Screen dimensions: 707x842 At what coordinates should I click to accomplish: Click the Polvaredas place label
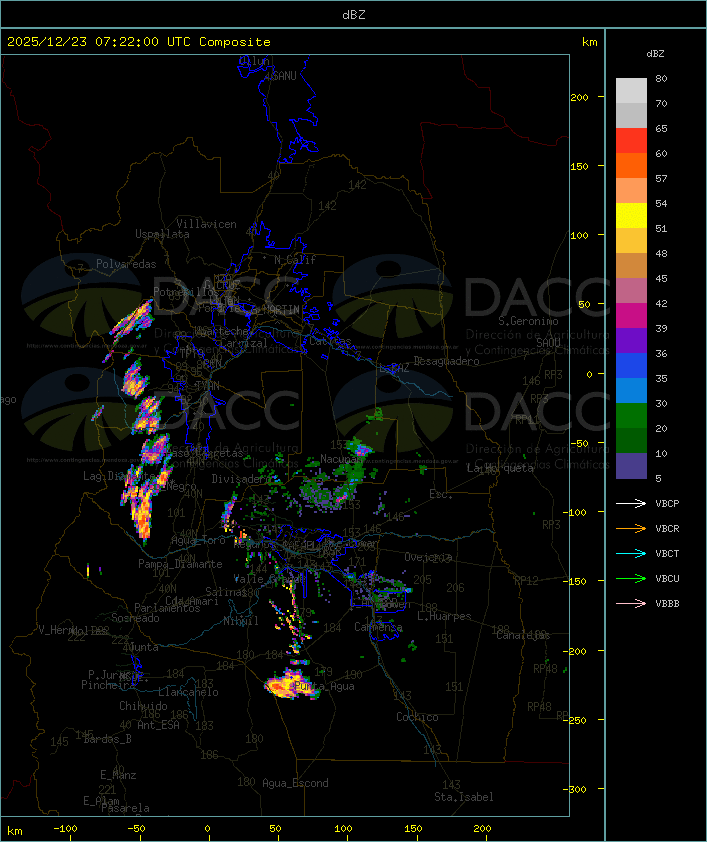pyautogui.click(x=126, y=264)
